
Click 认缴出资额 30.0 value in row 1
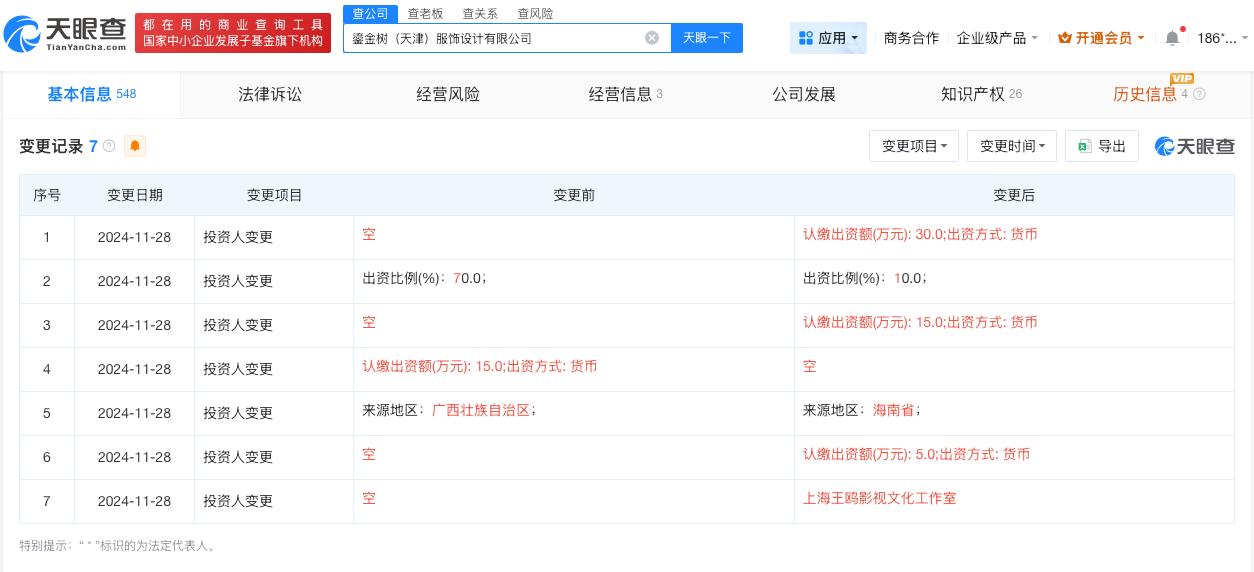pos(920,234)
